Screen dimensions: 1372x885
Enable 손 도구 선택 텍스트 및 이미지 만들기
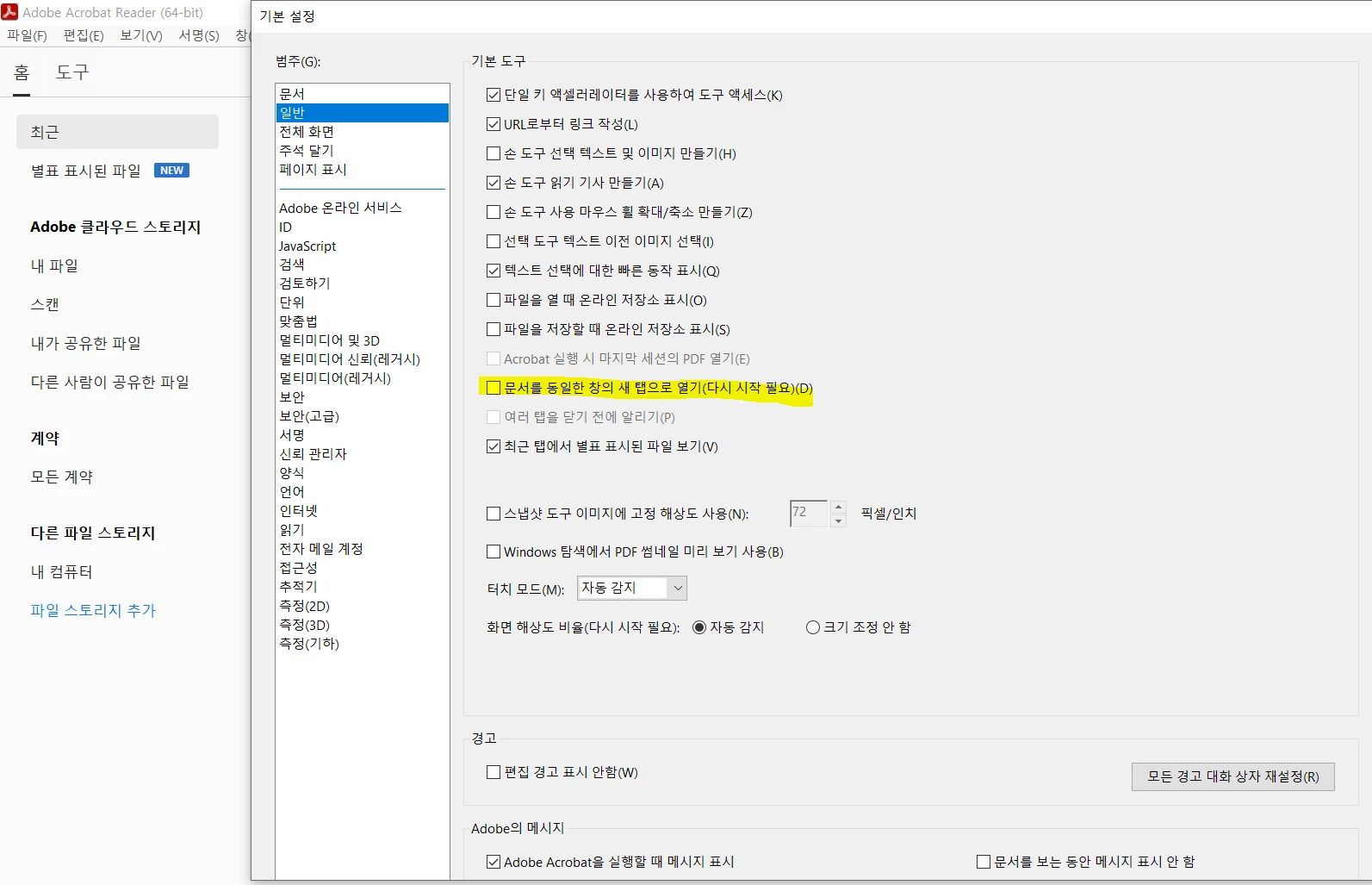click(x=494, y=153)
